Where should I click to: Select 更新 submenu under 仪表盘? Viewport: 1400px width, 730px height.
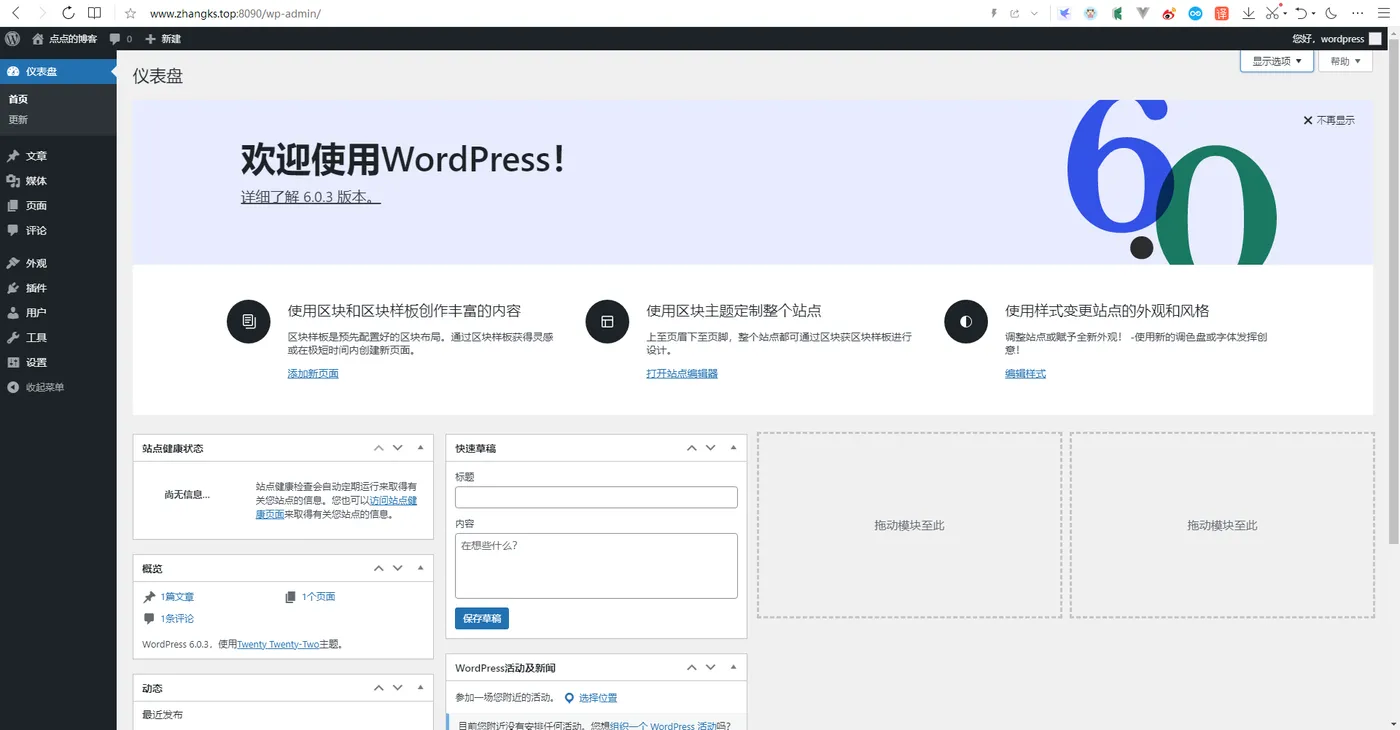click(18, 120)
